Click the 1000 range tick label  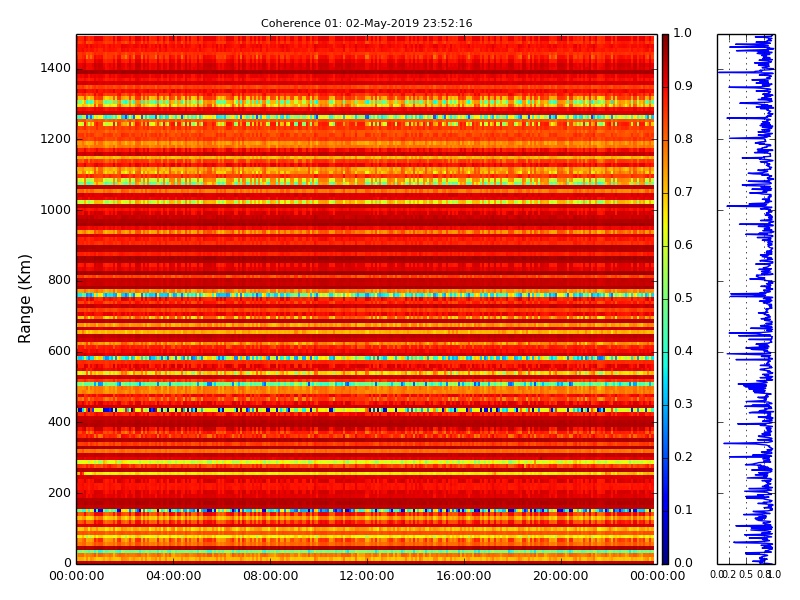pyautogui.click(x=56, y=210)
